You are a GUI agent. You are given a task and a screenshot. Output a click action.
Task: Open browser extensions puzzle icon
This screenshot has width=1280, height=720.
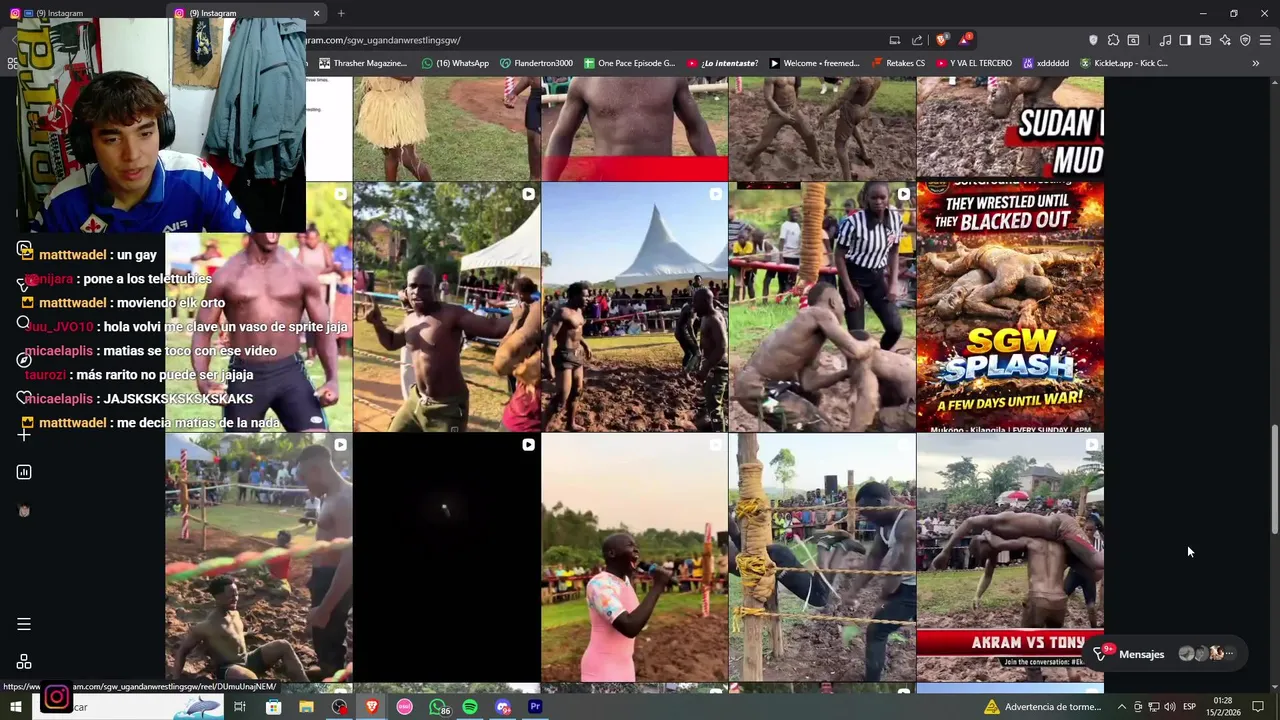[x=1113, y=40]
